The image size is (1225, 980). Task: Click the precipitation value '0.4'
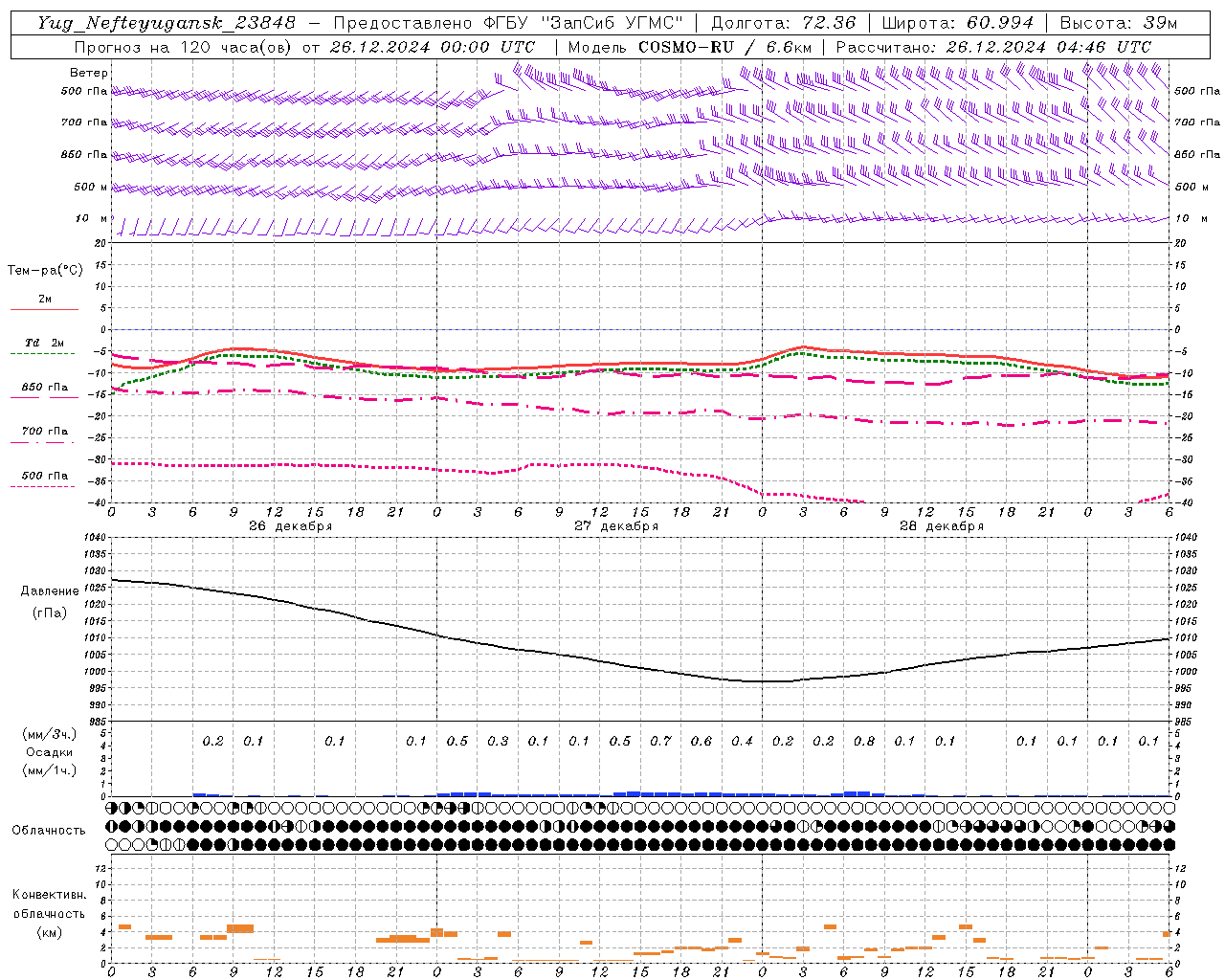click(742, 741)
